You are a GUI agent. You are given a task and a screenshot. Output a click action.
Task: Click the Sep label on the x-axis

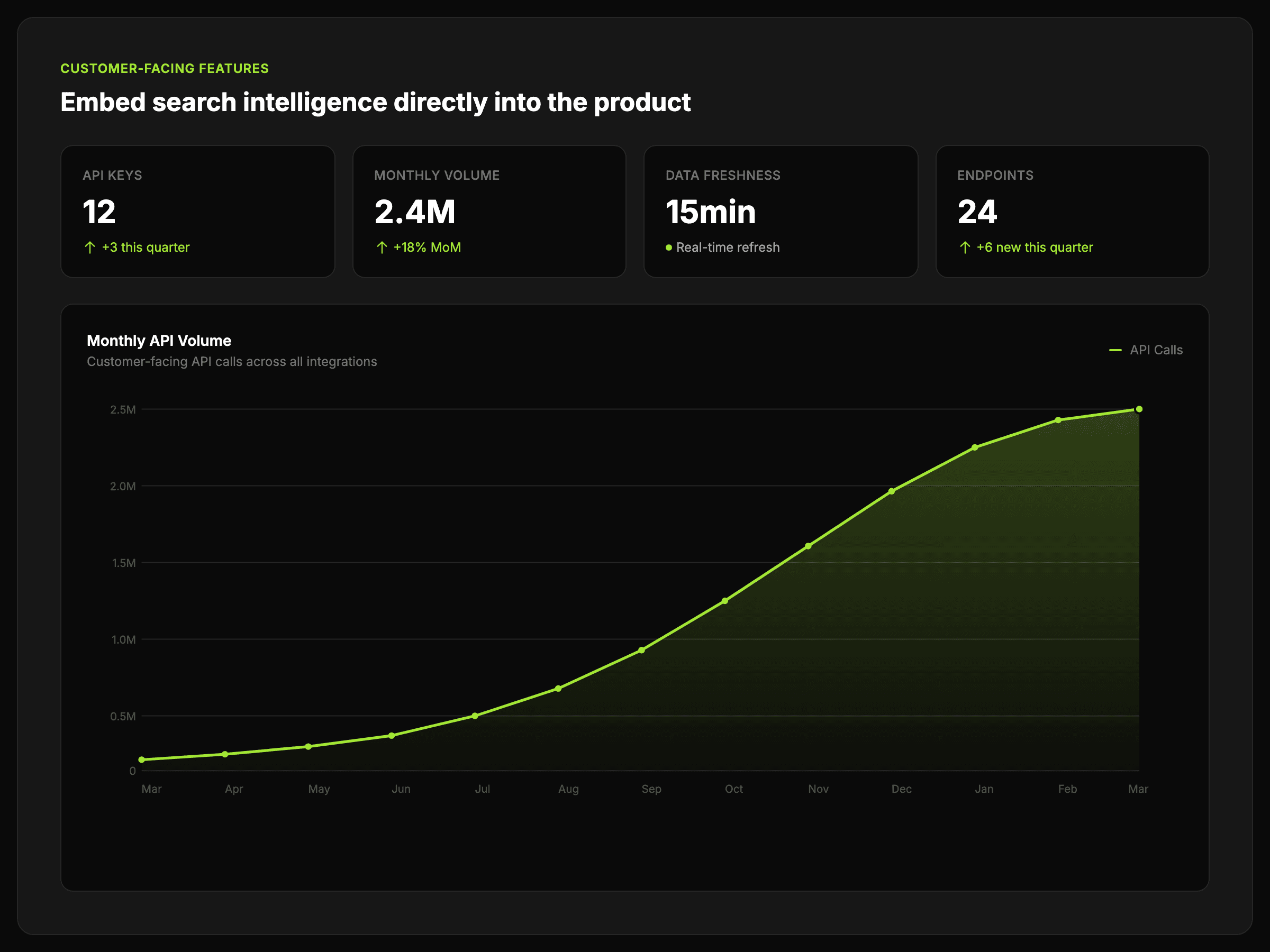coord(651,789)
